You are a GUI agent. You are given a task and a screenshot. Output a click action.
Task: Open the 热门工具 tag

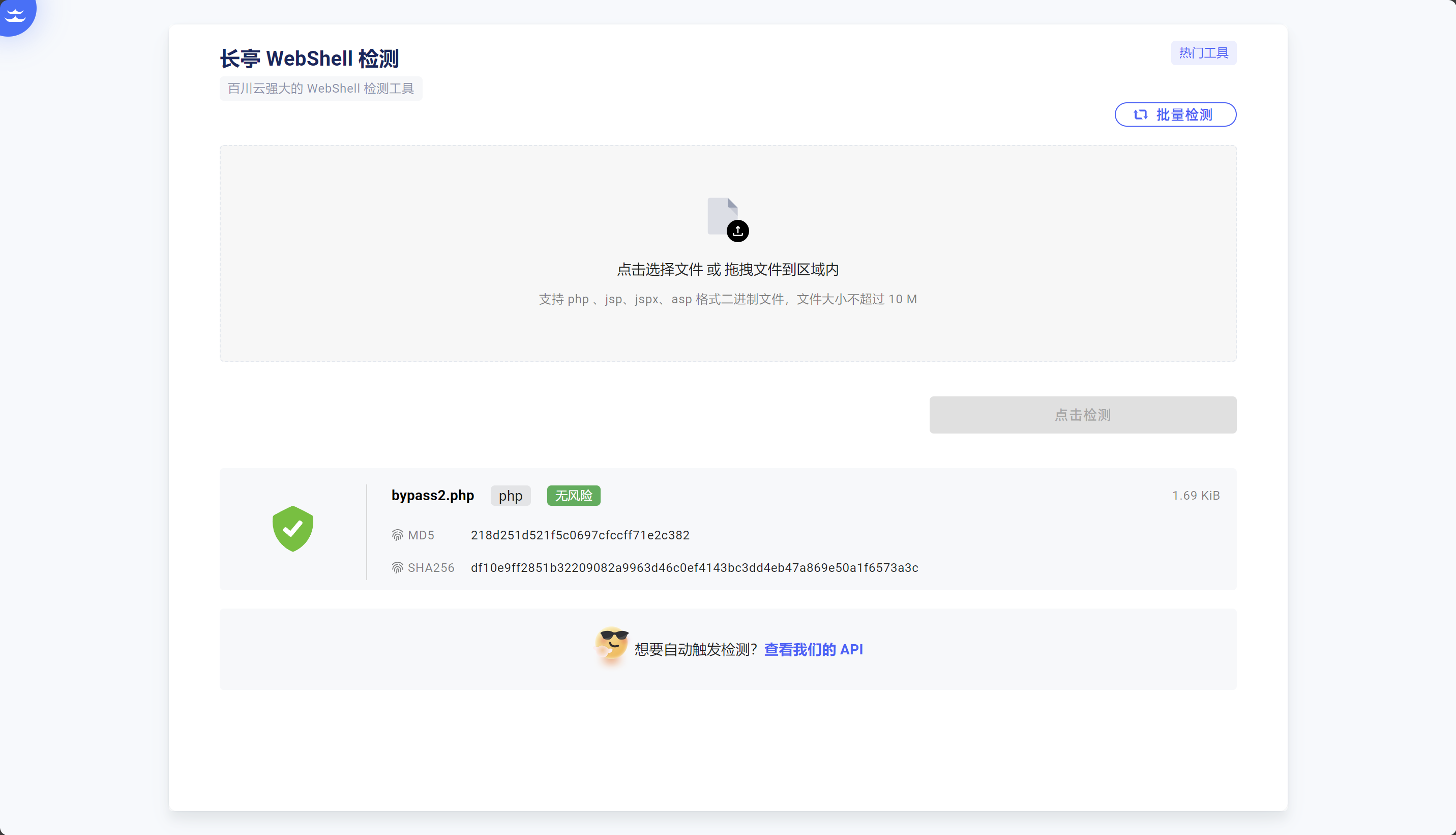click(x=1203, y=53)
